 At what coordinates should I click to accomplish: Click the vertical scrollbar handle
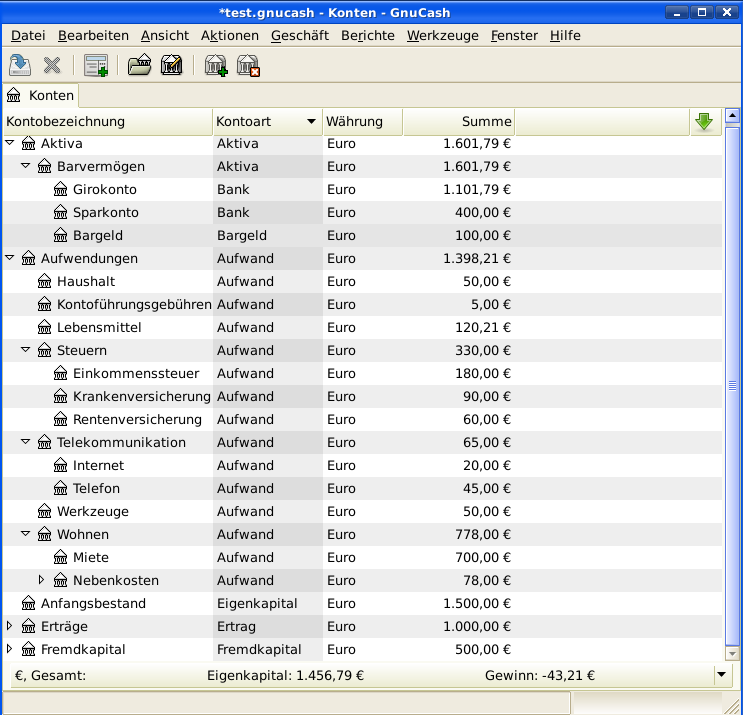click(731, 385)
